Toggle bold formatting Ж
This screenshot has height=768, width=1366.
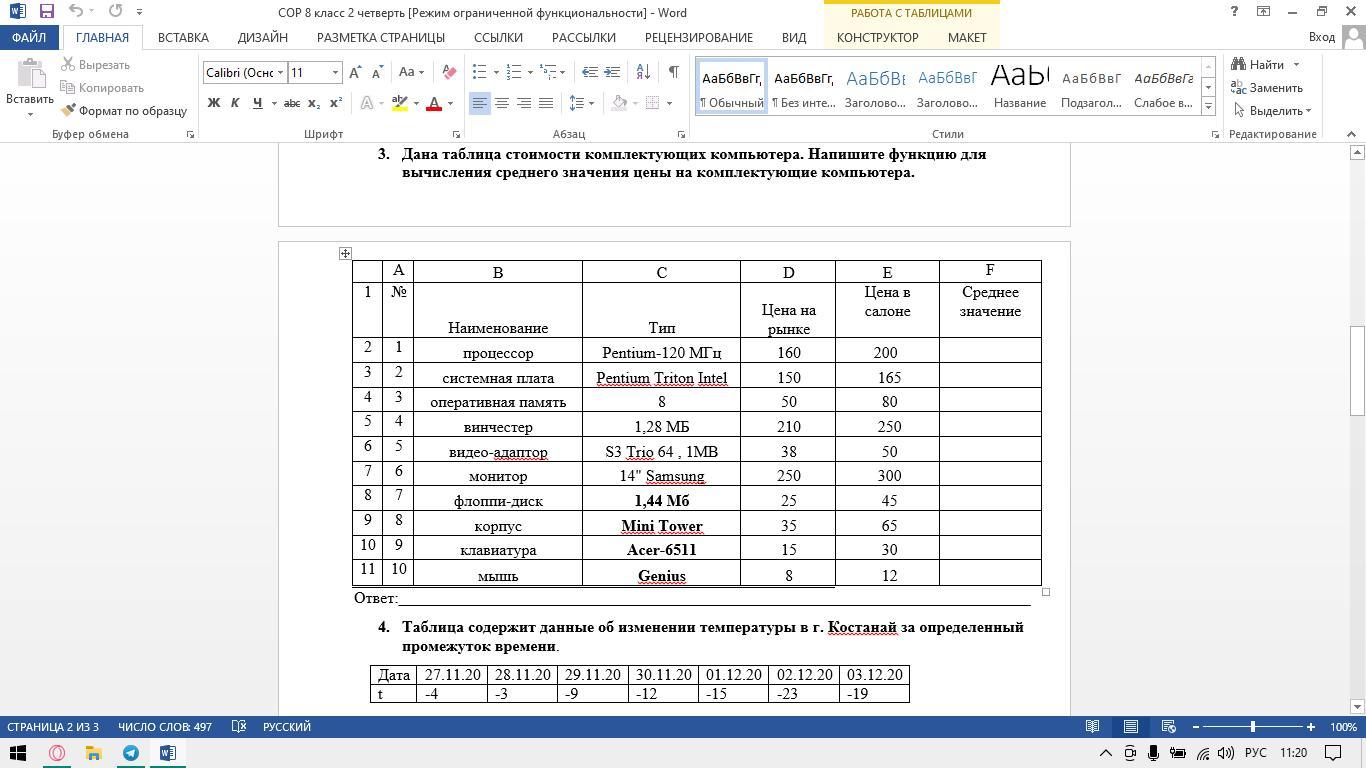click(213, 103)
